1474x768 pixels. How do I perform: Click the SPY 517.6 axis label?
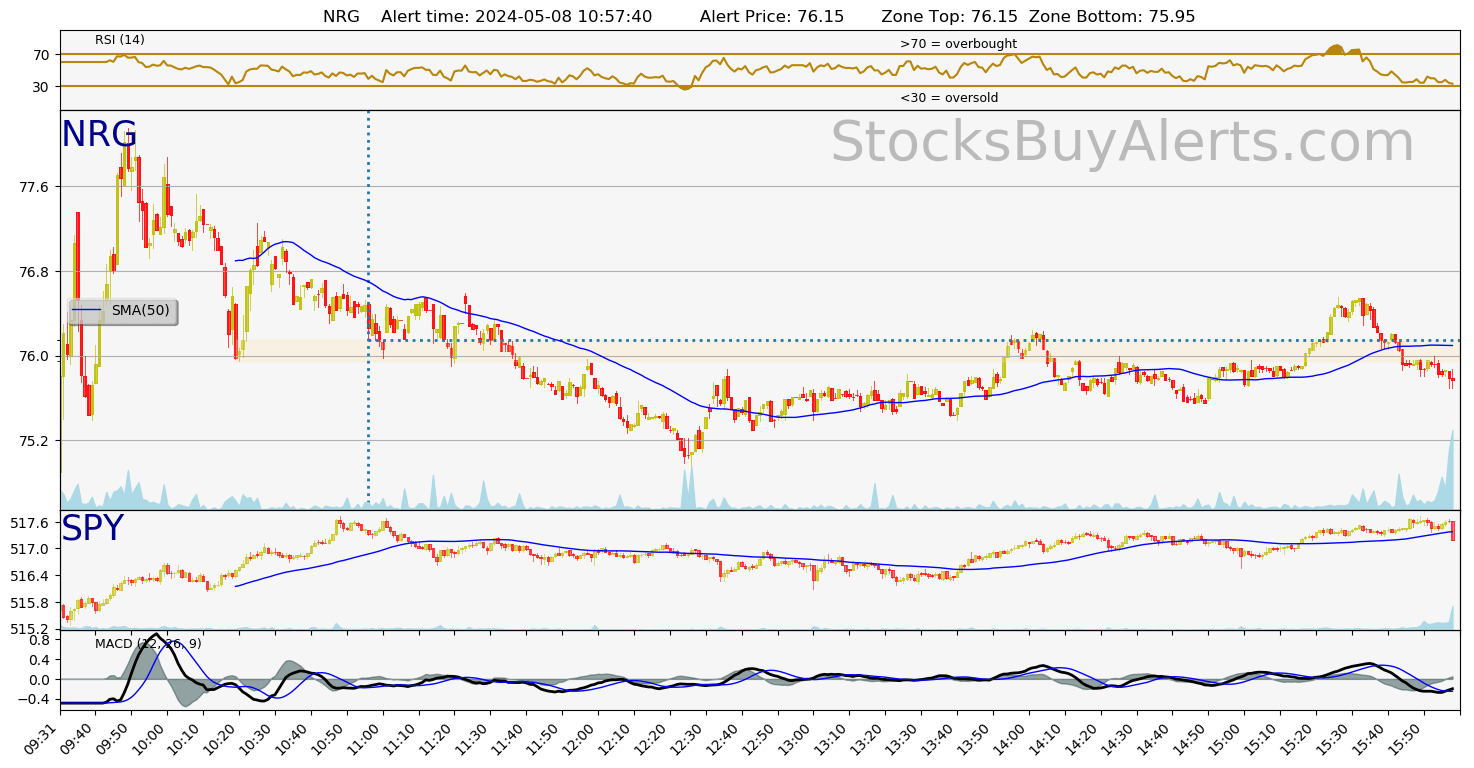(x=29, y=523)
